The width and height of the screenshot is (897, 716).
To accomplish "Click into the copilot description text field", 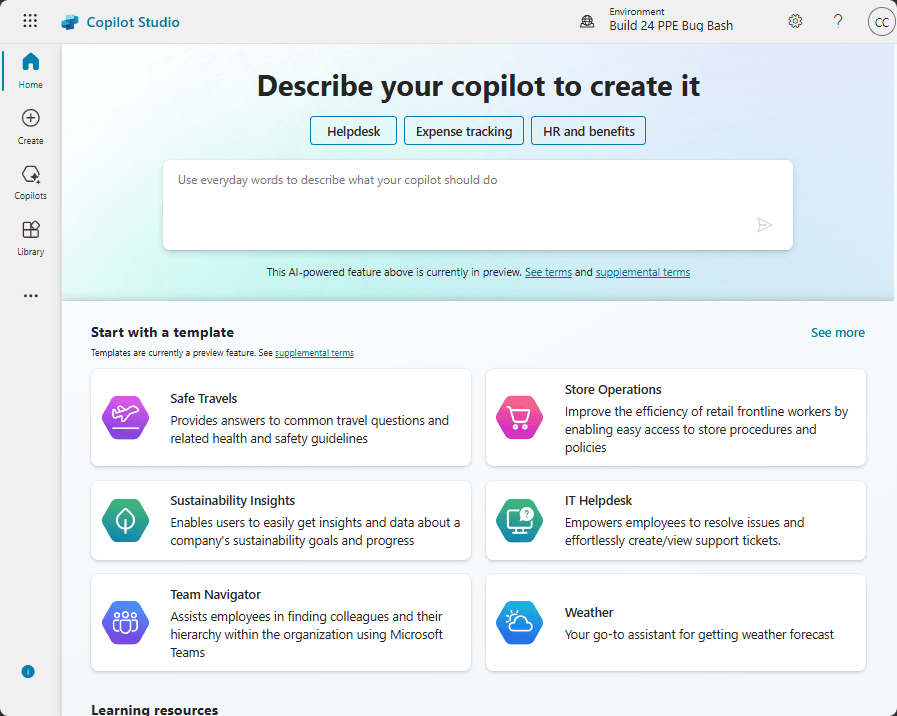I will [x=460, y=200].
